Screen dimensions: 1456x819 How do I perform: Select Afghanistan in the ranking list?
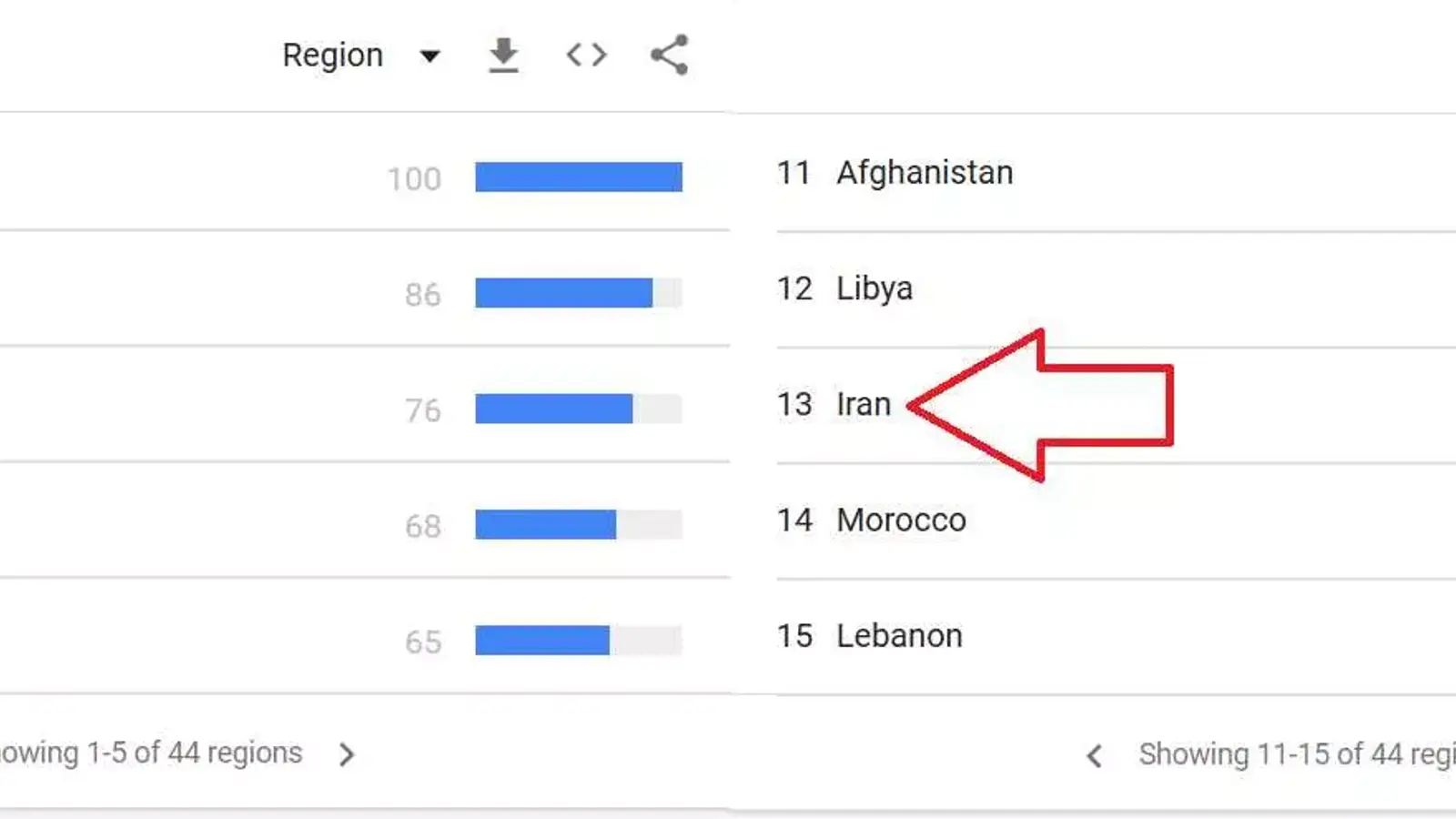(x=925, y=173)
